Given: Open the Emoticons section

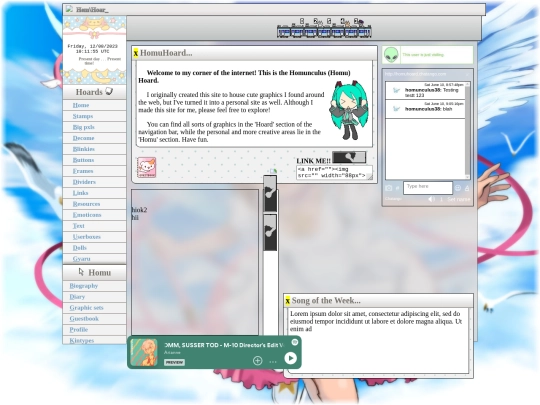Looking at the screenshot, I should 87,215.
